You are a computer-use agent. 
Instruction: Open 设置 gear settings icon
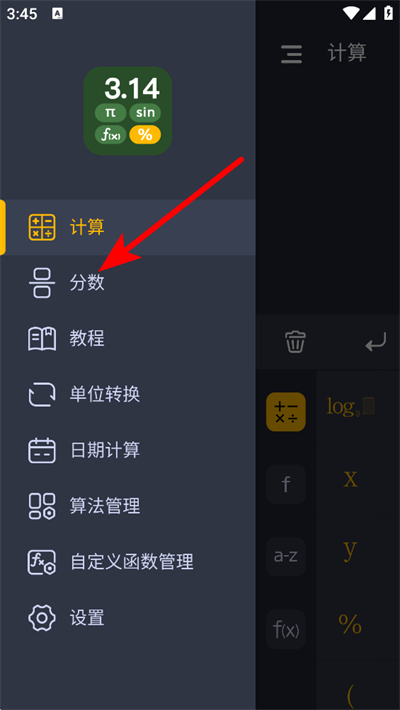[x=42, y=618]
